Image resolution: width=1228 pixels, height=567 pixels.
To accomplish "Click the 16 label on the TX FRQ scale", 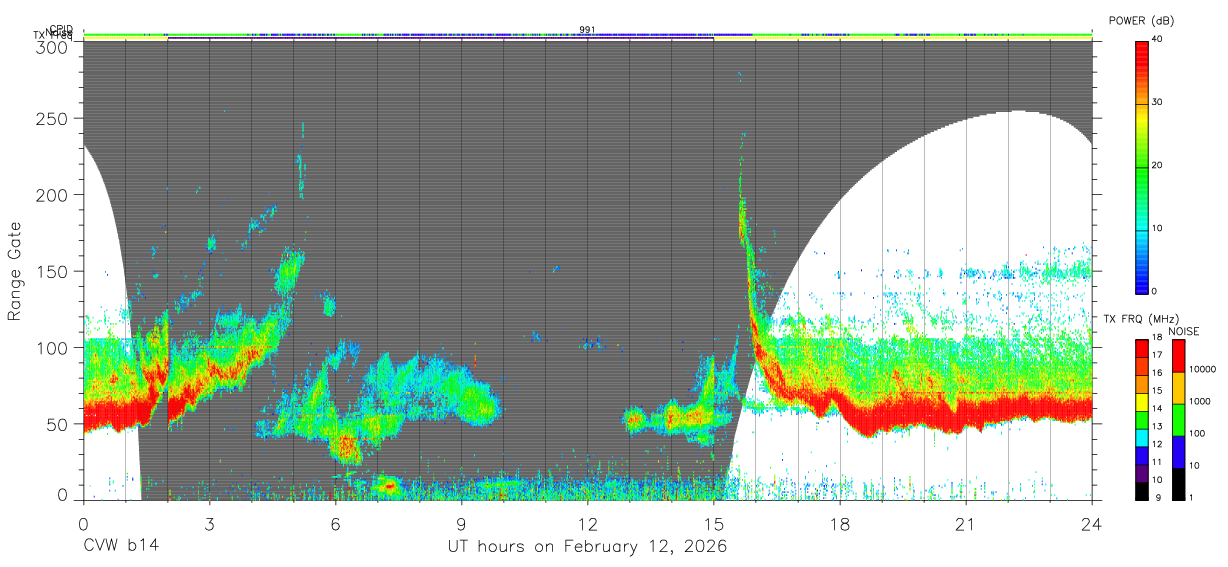I will 1156,373.
